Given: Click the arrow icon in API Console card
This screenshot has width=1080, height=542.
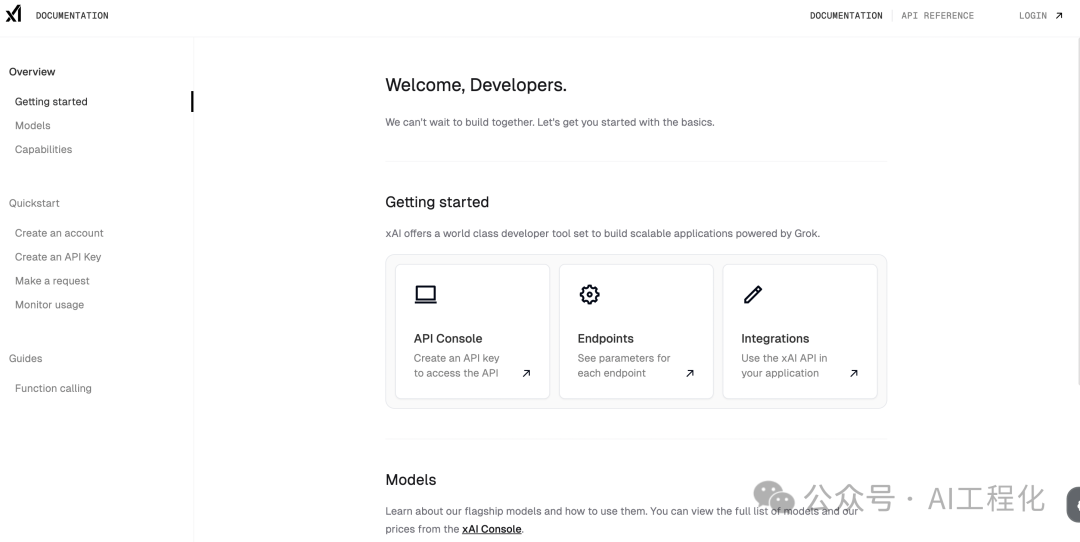Looking at the screenshot, I should pyautogui.click(x=526, y=373).
